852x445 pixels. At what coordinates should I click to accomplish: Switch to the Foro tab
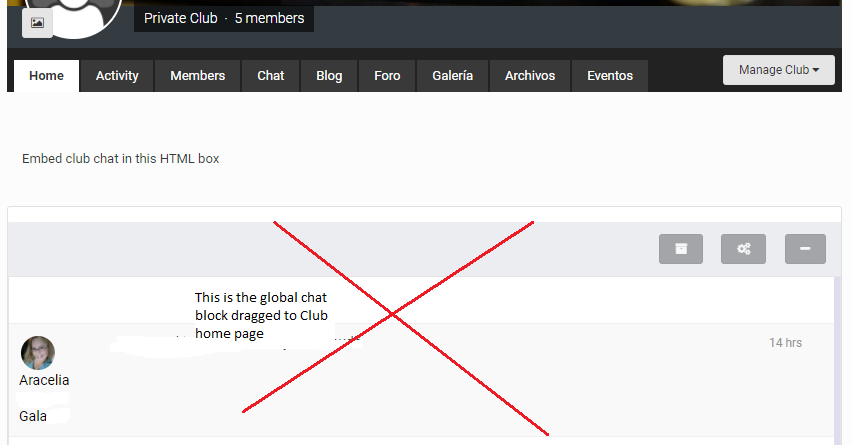pos(387,76)
